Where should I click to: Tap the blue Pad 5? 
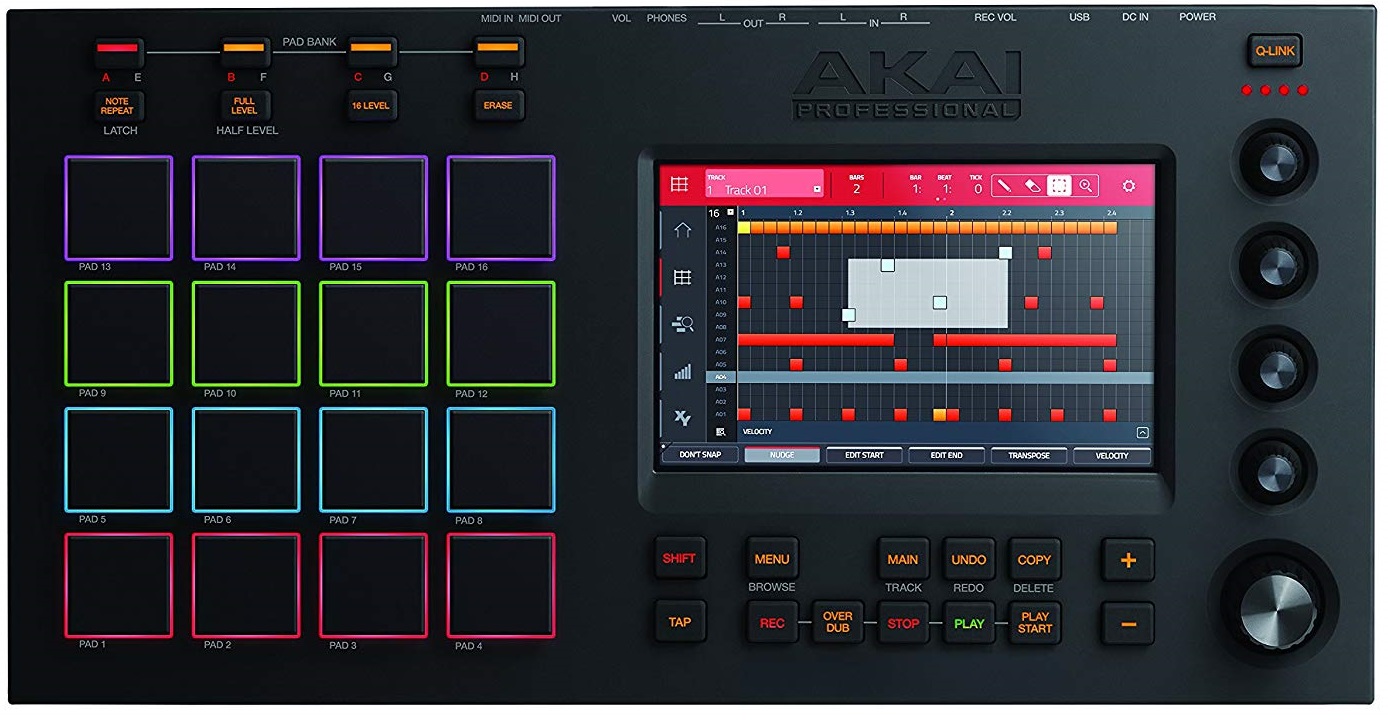click(x=119, y=460)
